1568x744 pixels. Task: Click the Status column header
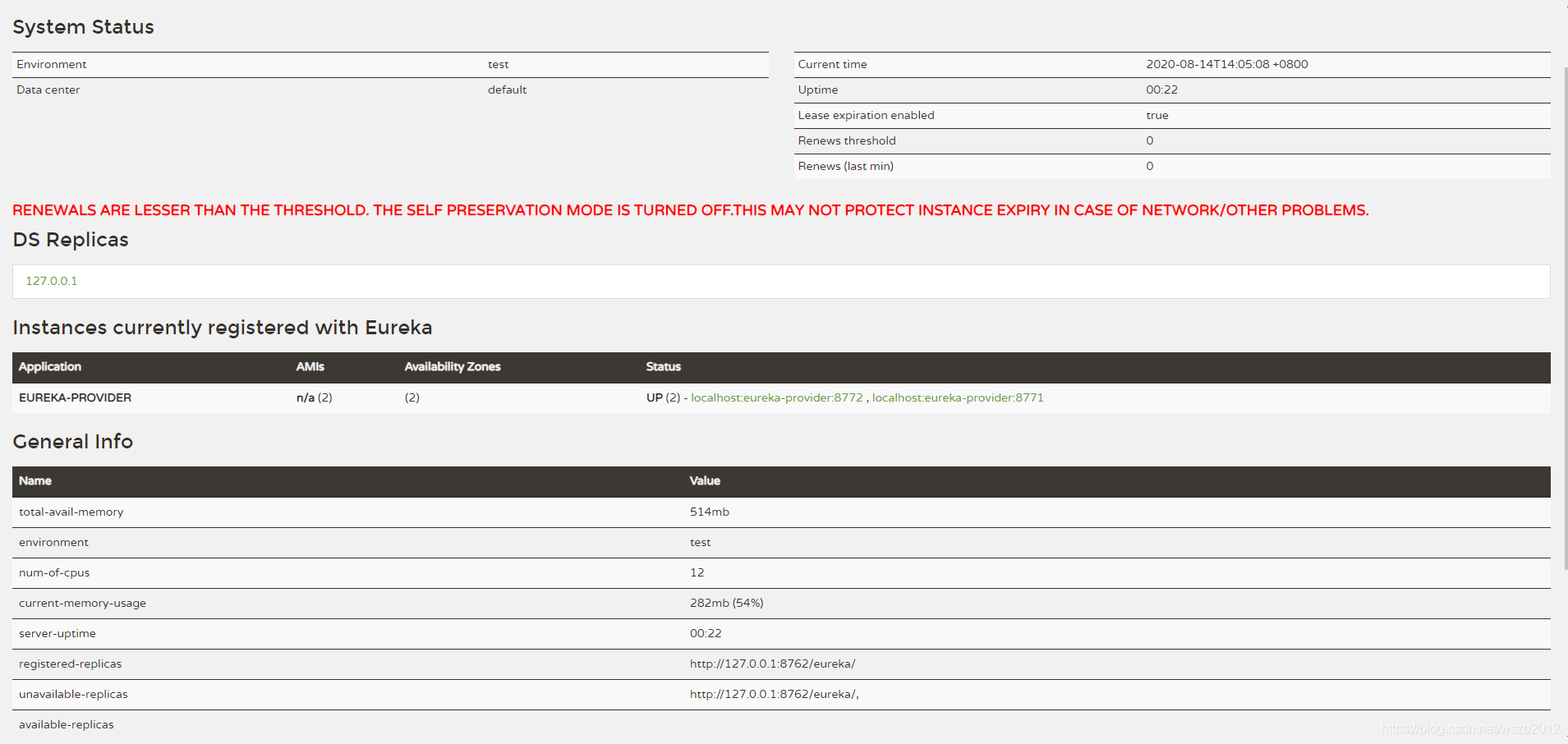664,367
